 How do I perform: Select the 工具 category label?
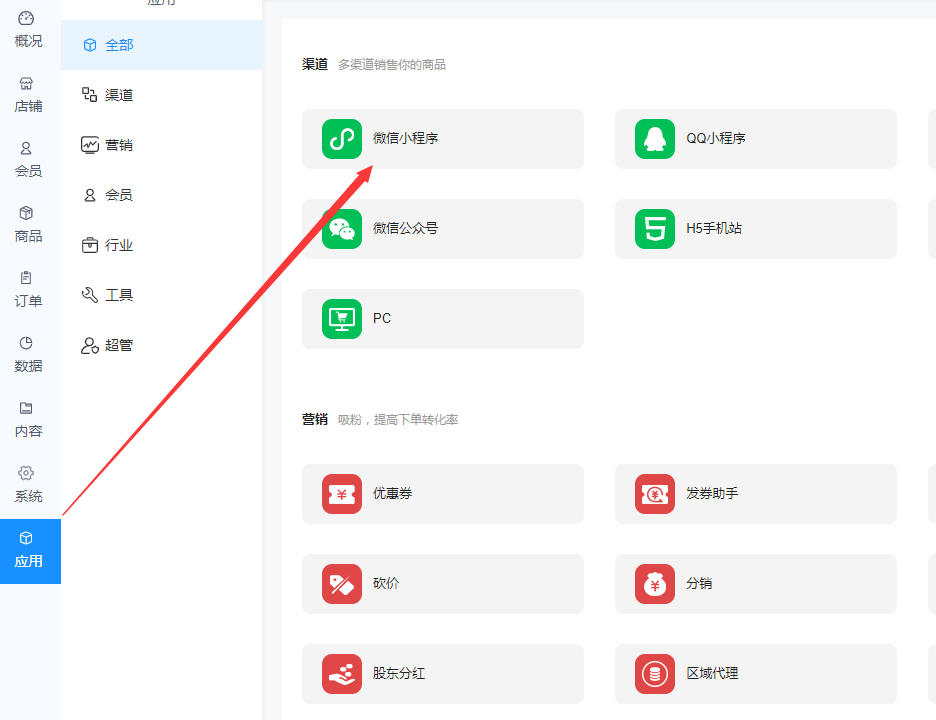(119, 295)
